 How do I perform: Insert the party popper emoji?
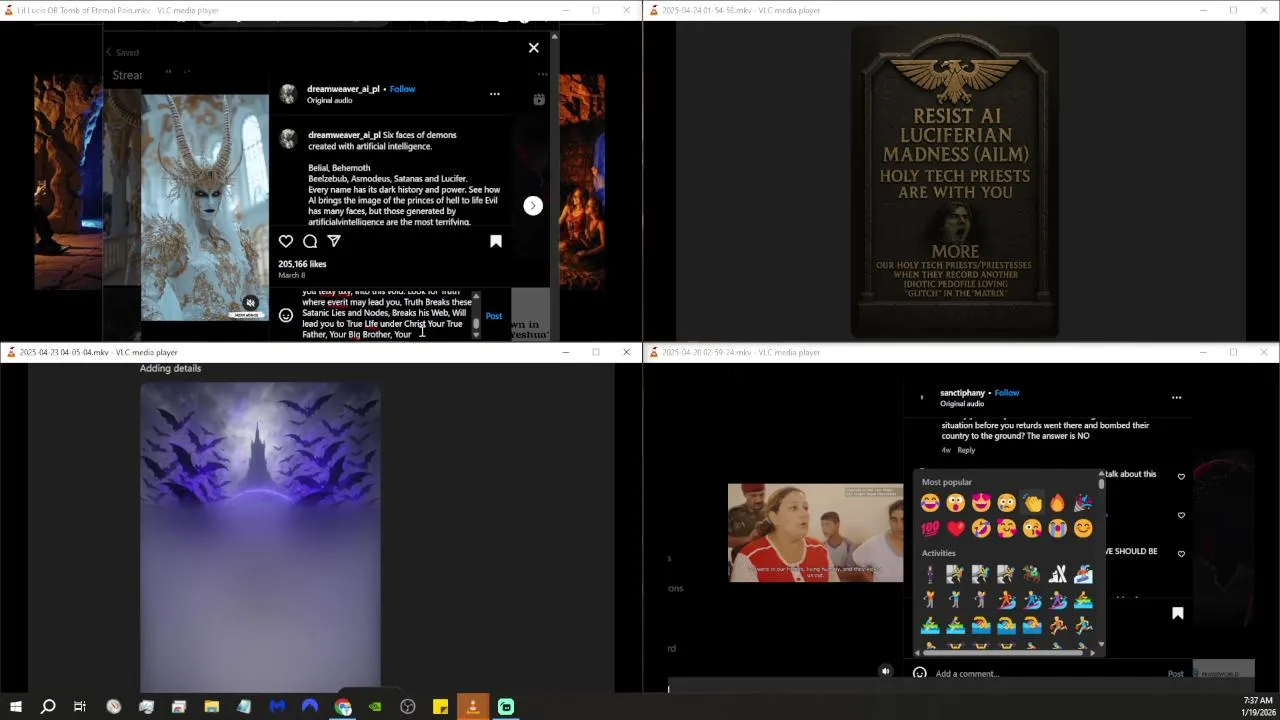tap(1083, 503)
